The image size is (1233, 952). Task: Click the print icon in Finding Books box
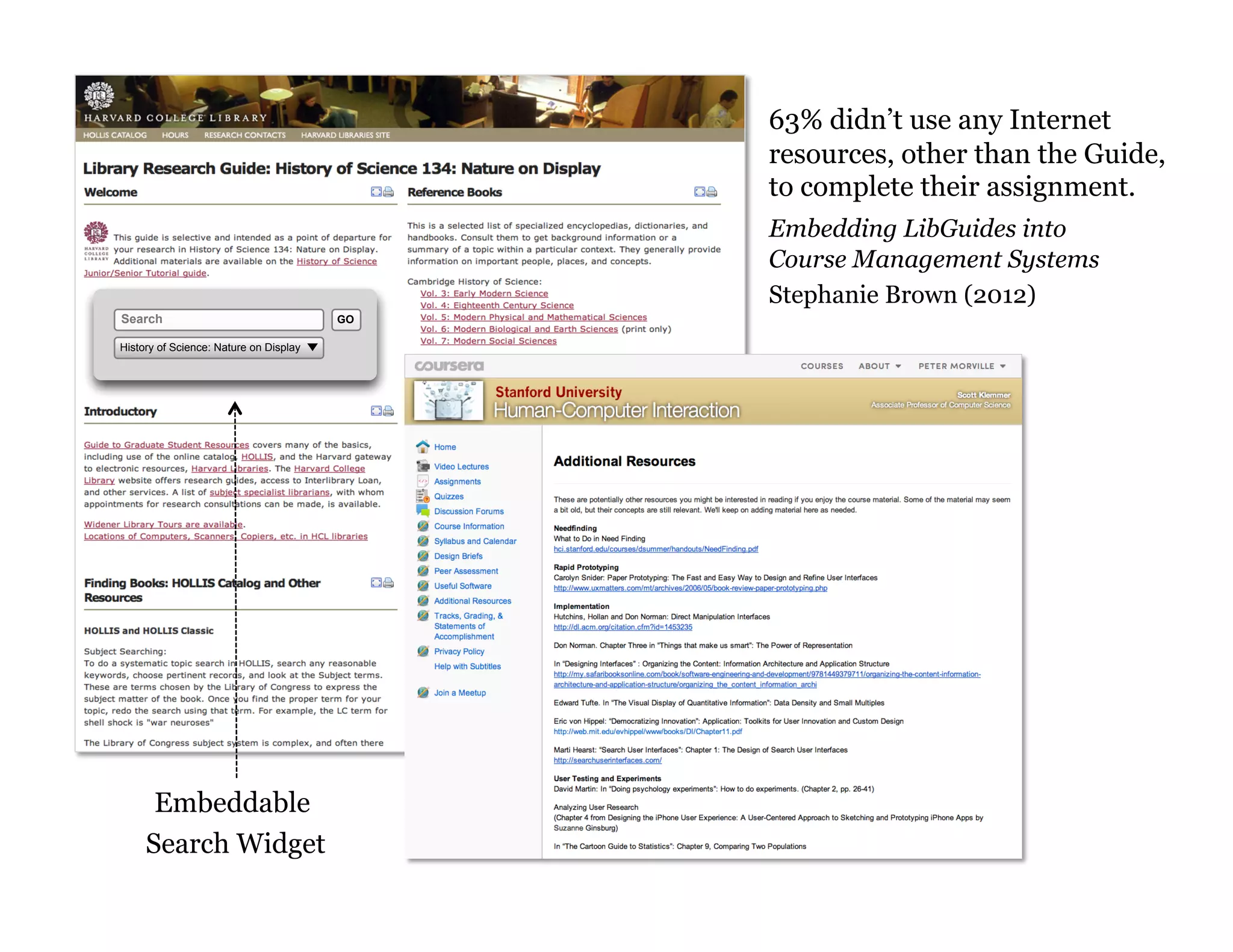coord(389,582)
